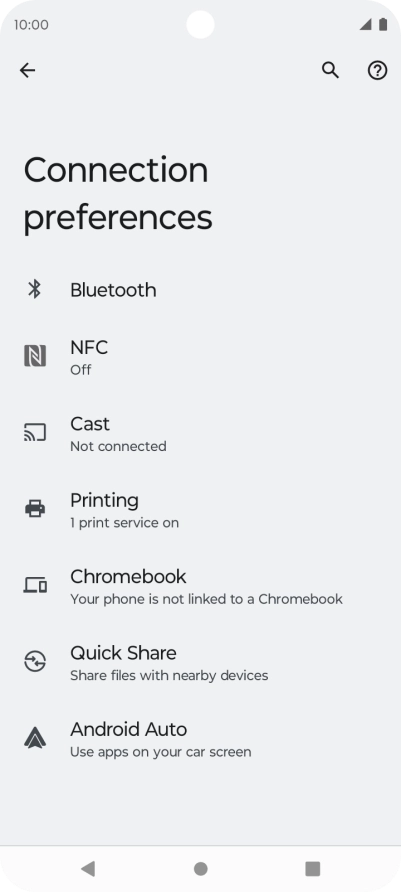This screenshot has width=401, height=892.
Task: Open Quick Share nearby devices setting
Action: pyautogui.click(x=200, y=662)
